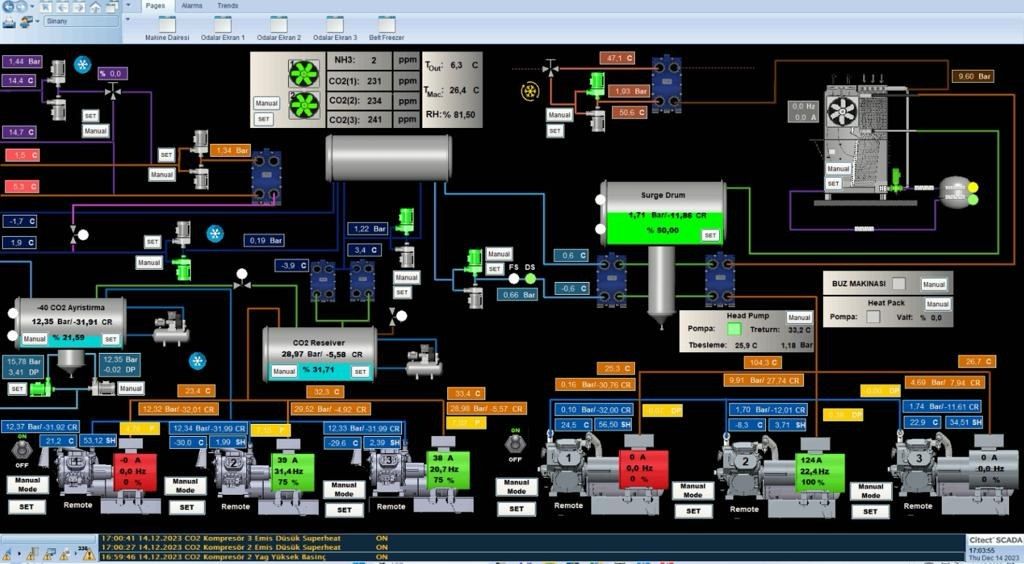Click SET button under CO2 compressor 2 Manual Mode
Viewport: 1024px width, 564px height.
[x=187, y=507]
